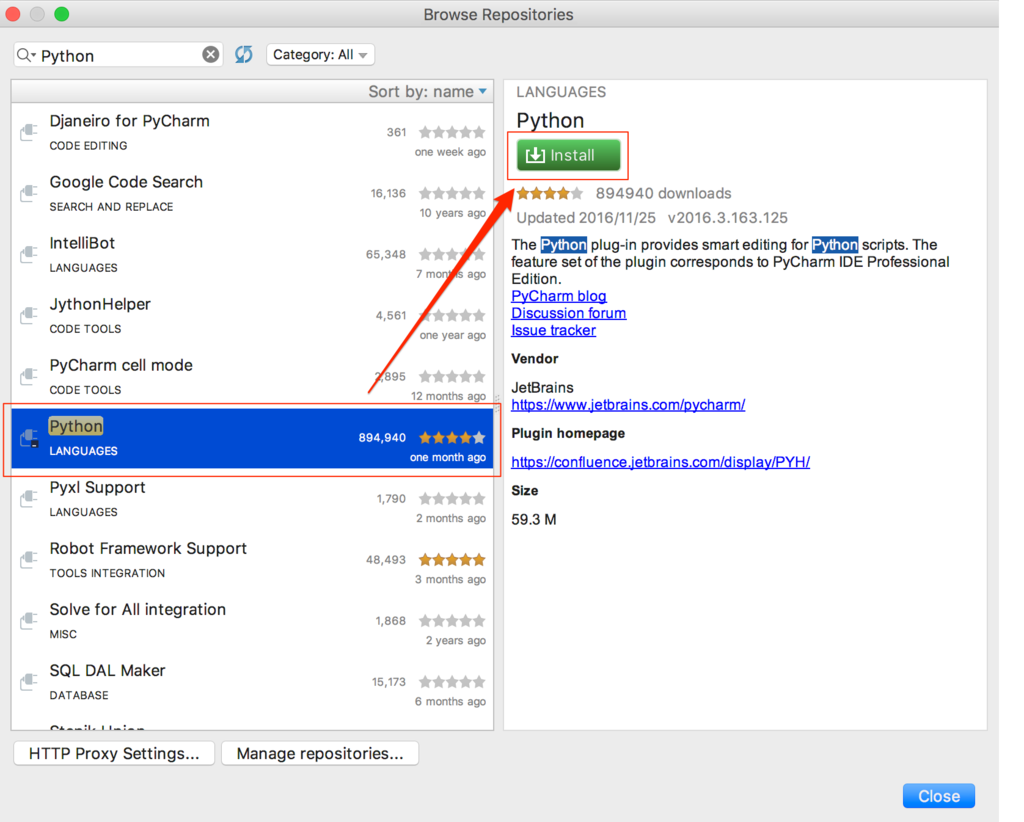Click the 65,348 download count
The width and height of the screenshot is (1024, 822).
pyautogui.click(x=385, y=254)
